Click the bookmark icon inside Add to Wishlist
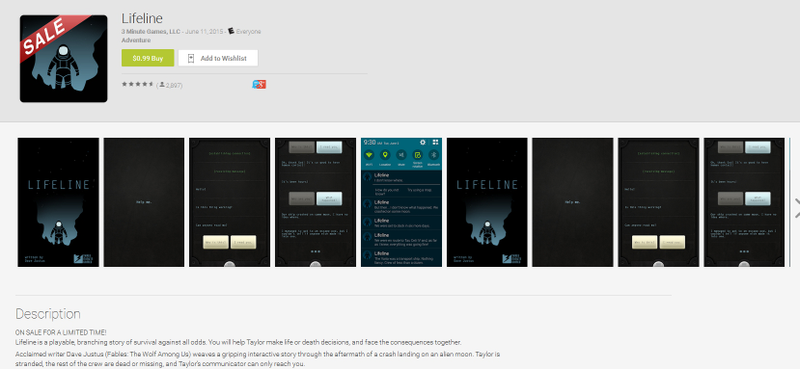Image resolution: width=800 pixels, height=369 pixels. click(191, 58)
